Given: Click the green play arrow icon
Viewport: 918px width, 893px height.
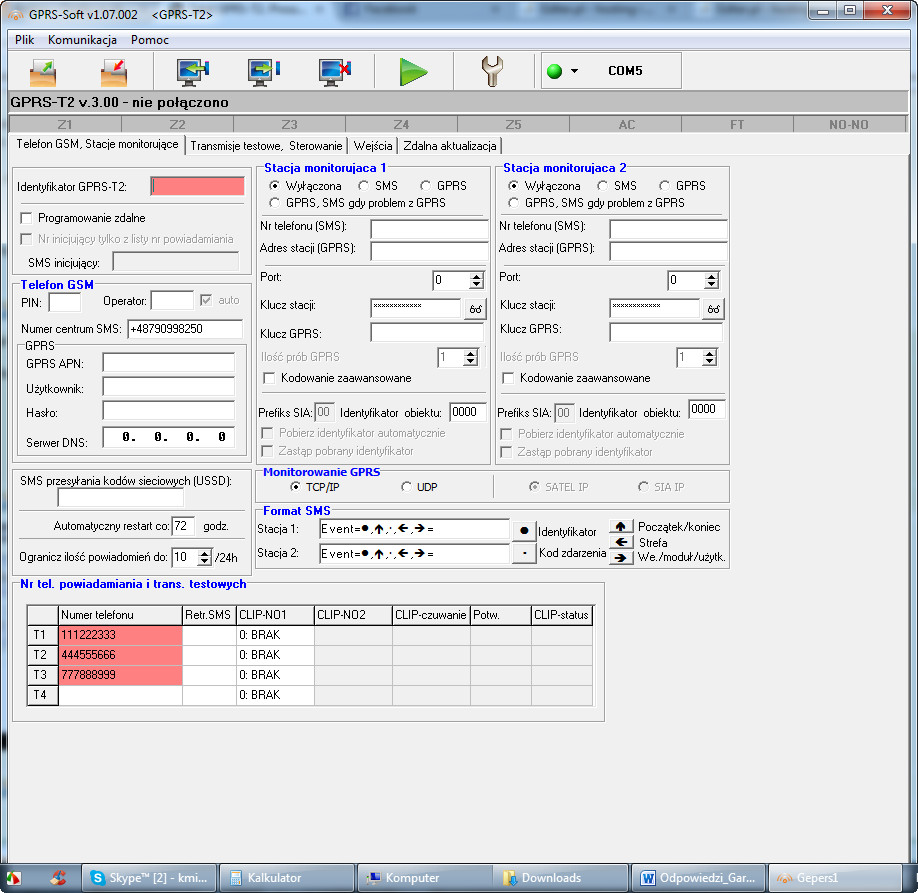Looking at the screenshot, I should [413, 72].
